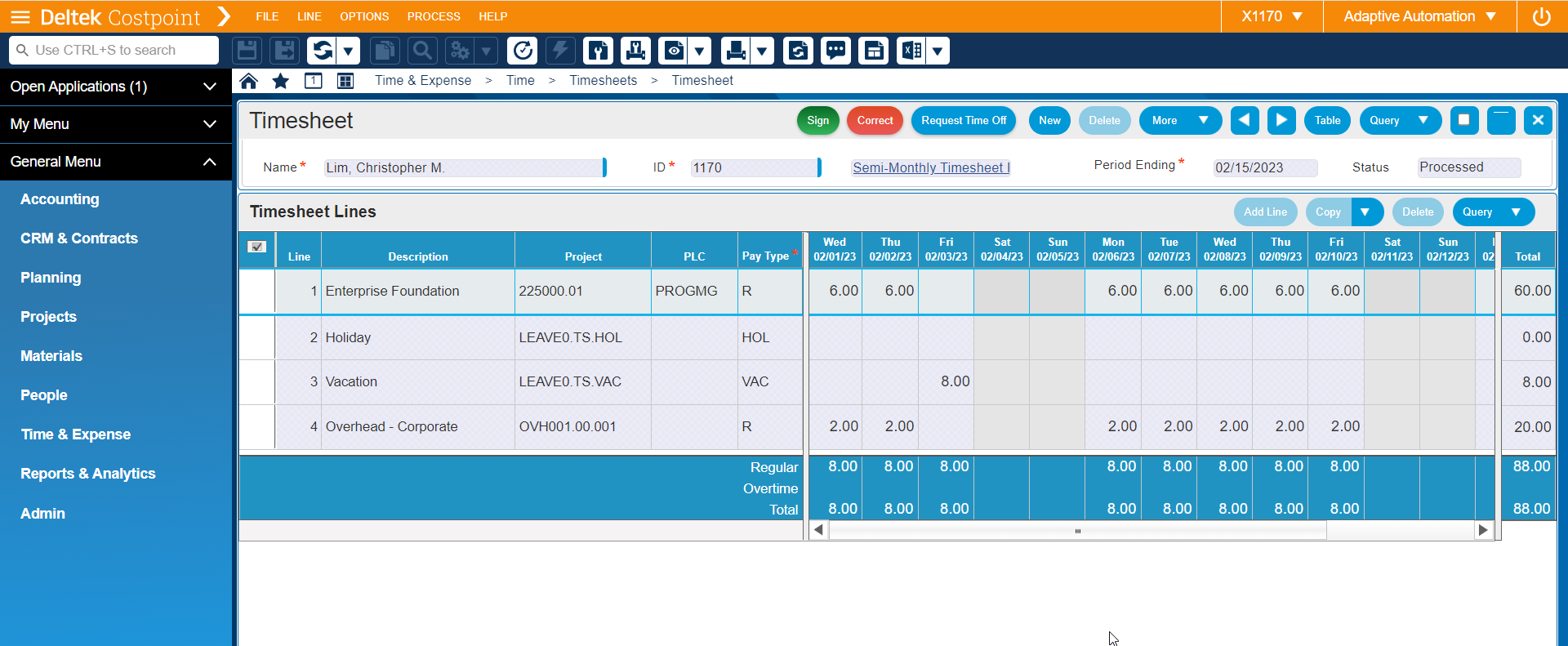Click the Name field with Lim, Christopher M.
This screenshot has height=646, width=1568.
[465, 167]
